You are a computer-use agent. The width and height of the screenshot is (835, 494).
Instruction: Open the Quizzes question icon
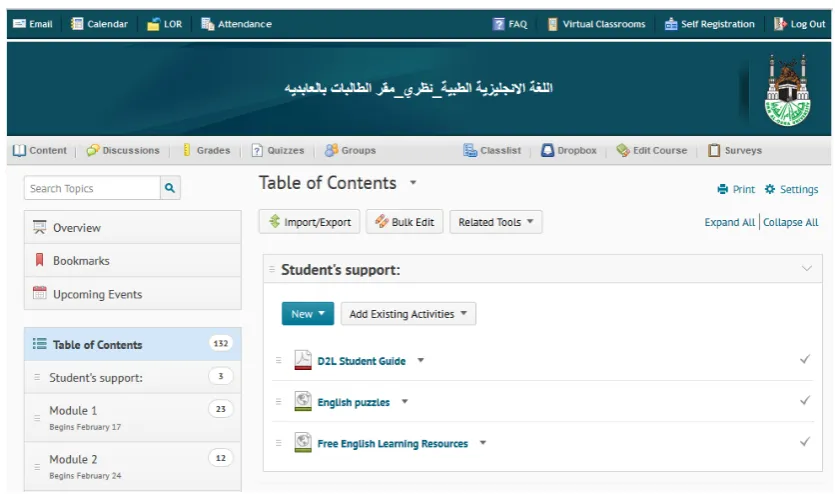tap(257, 151)
